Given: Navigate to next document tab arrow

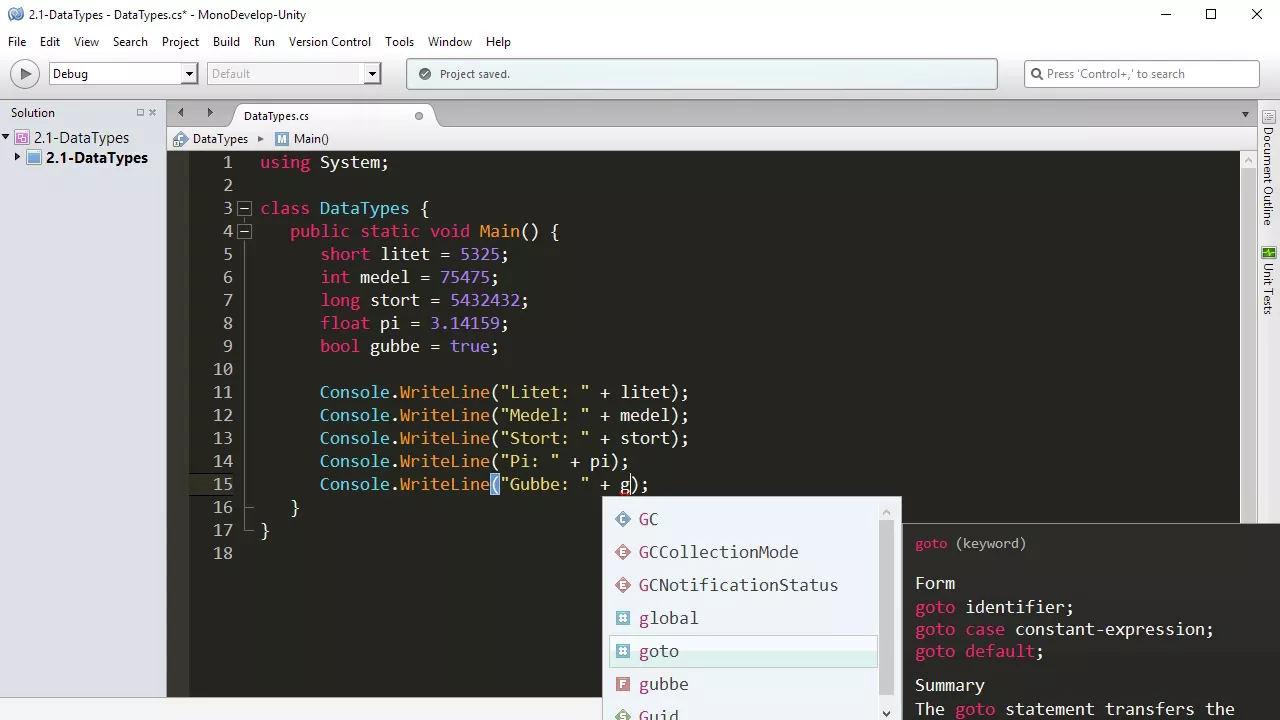Looking at the screenshot, I should [x=210, y=113].
